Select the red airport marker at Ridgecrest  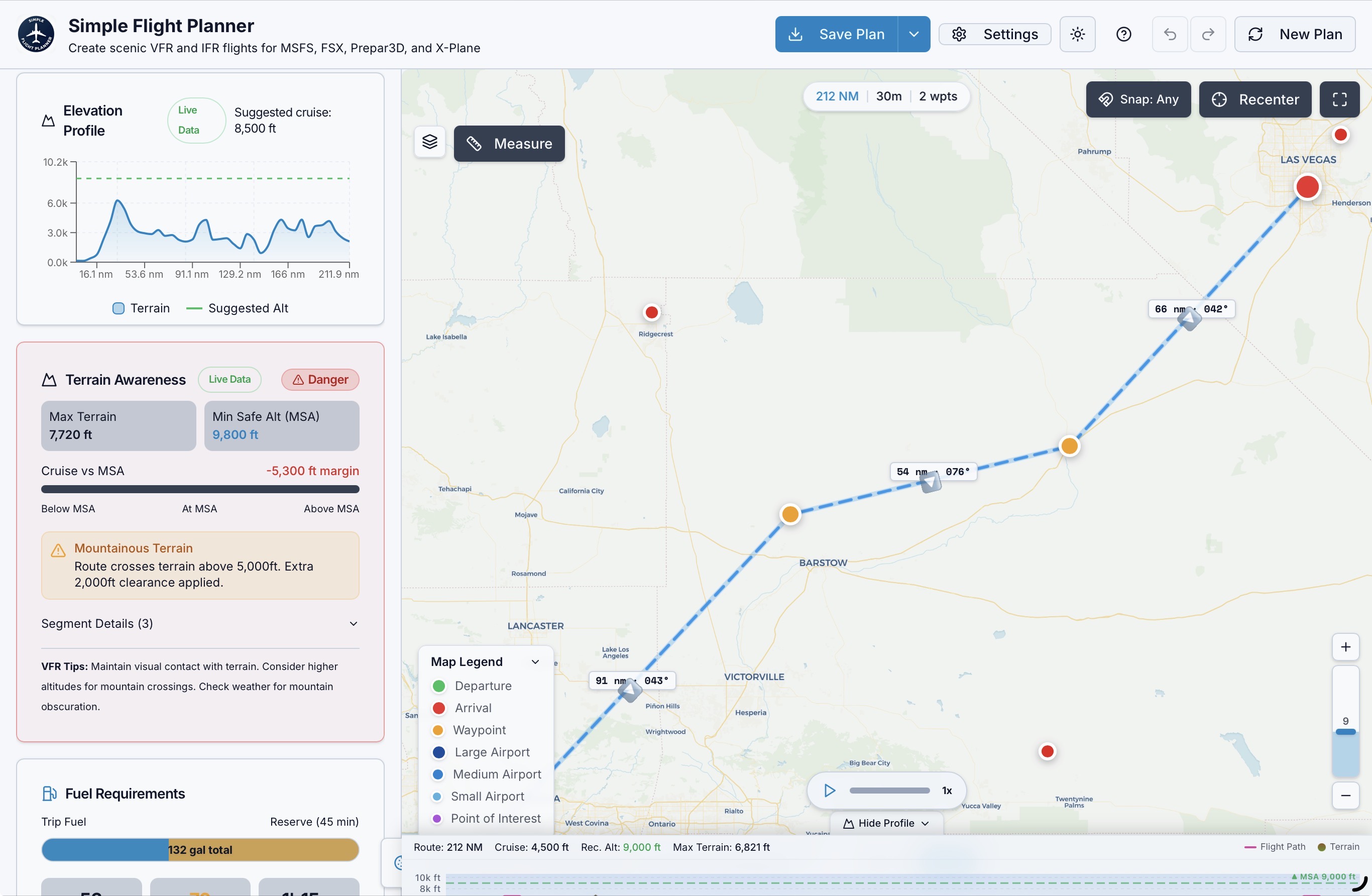[651, 312]
